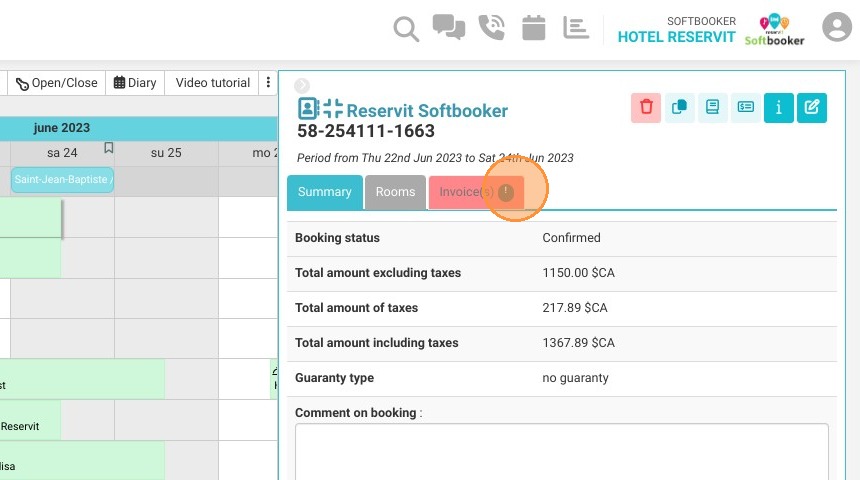Open the Diary view

click(135, 83)
